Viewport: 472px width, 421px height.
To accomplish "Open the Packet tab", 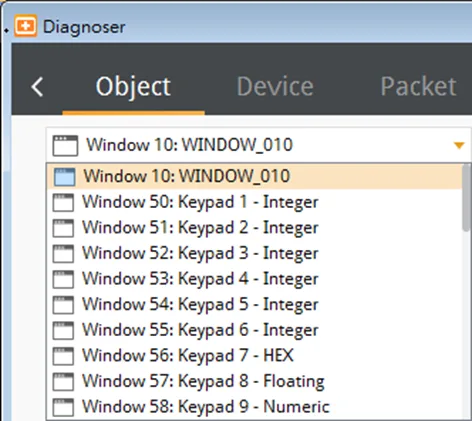I will [x=418, y=87].
